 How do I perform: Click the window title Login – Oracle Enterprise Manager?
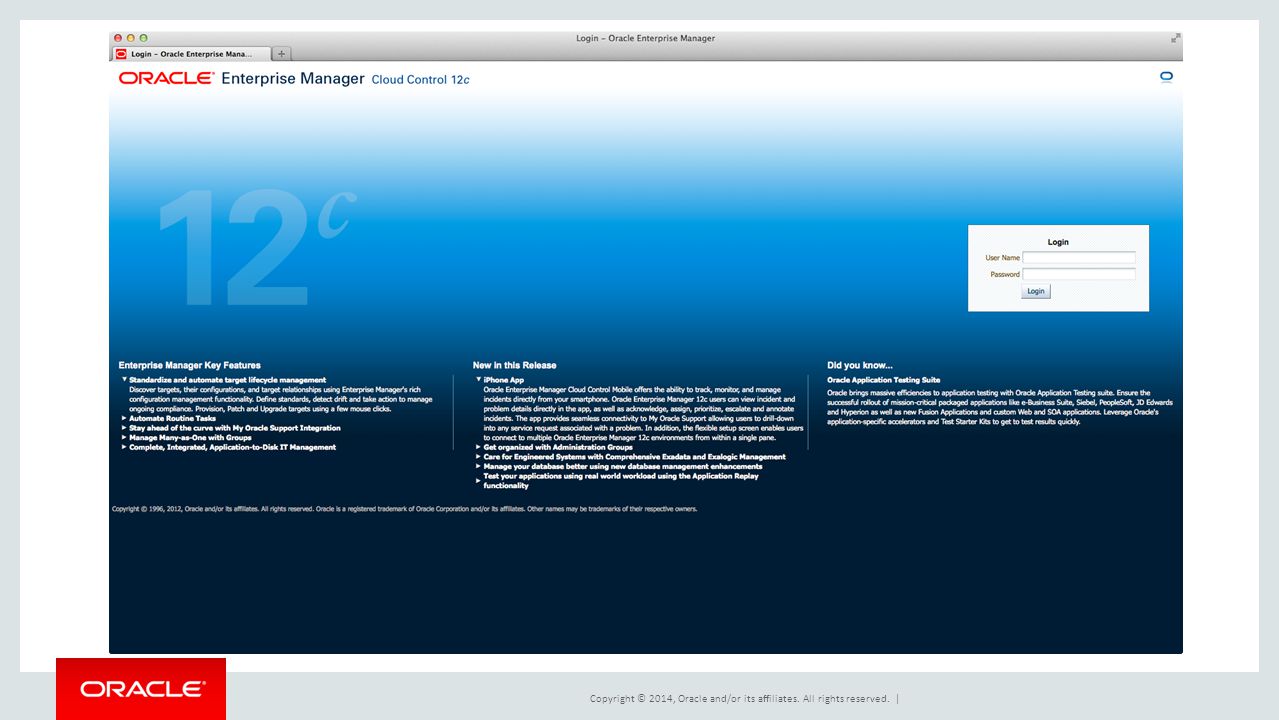coord(645,38)
